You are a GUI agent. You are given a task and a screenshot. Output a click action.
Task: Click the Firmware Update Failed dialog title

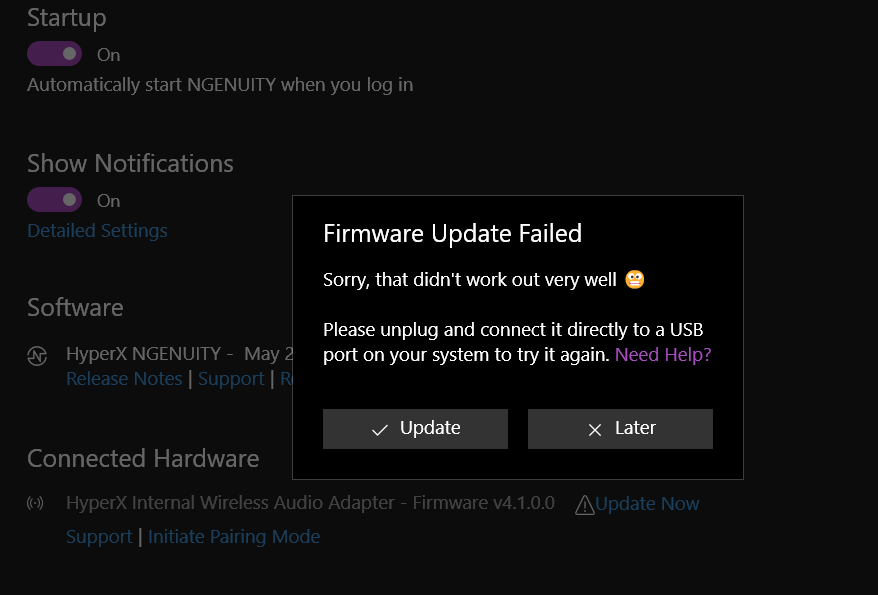[x=452, y=233]
